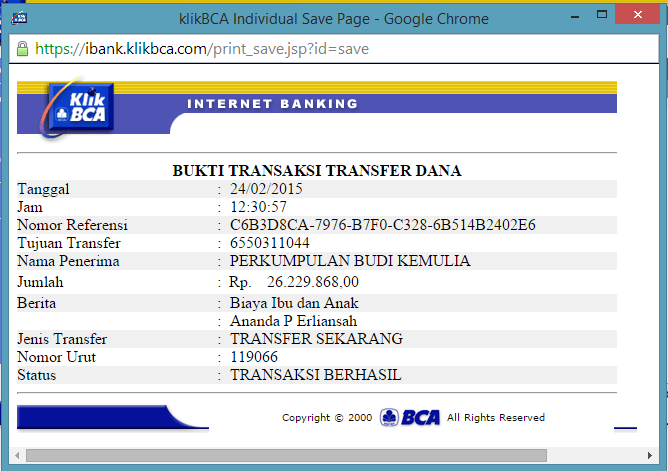This screenshot has width=668, height=471.
Task: Click the Tujuan Transfer account number 6550311044
Action: (x=269, y=243)
